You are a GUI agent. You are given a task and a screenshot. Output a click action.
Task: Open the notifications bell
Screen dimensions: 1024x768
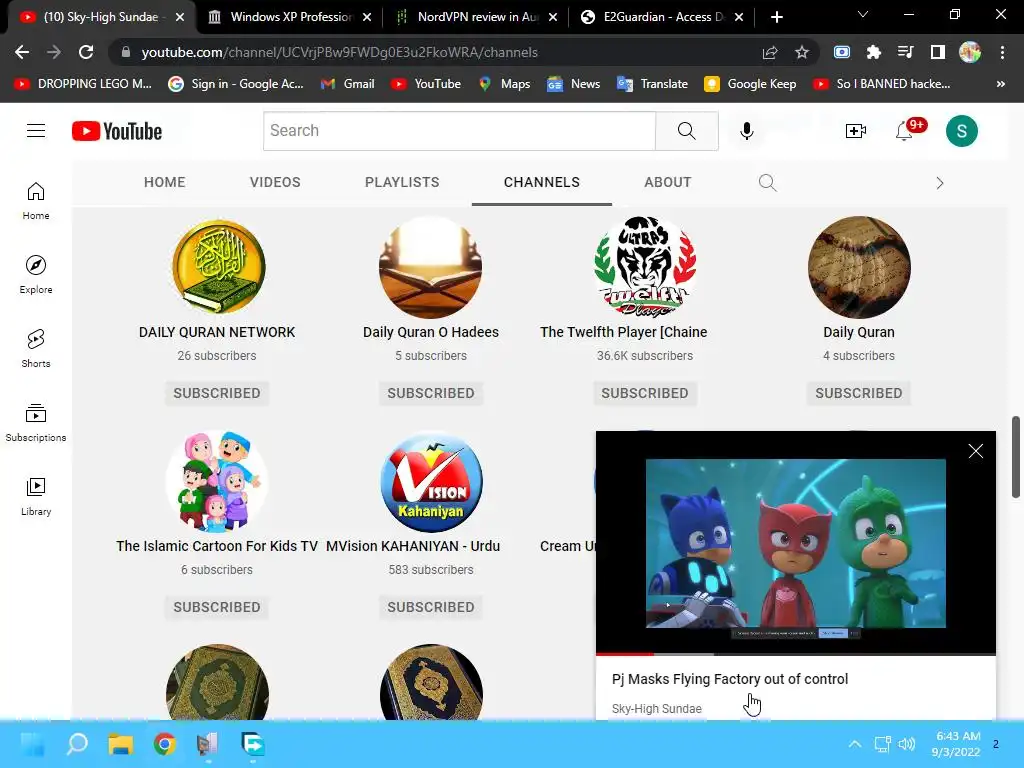[x=904, y=131]
